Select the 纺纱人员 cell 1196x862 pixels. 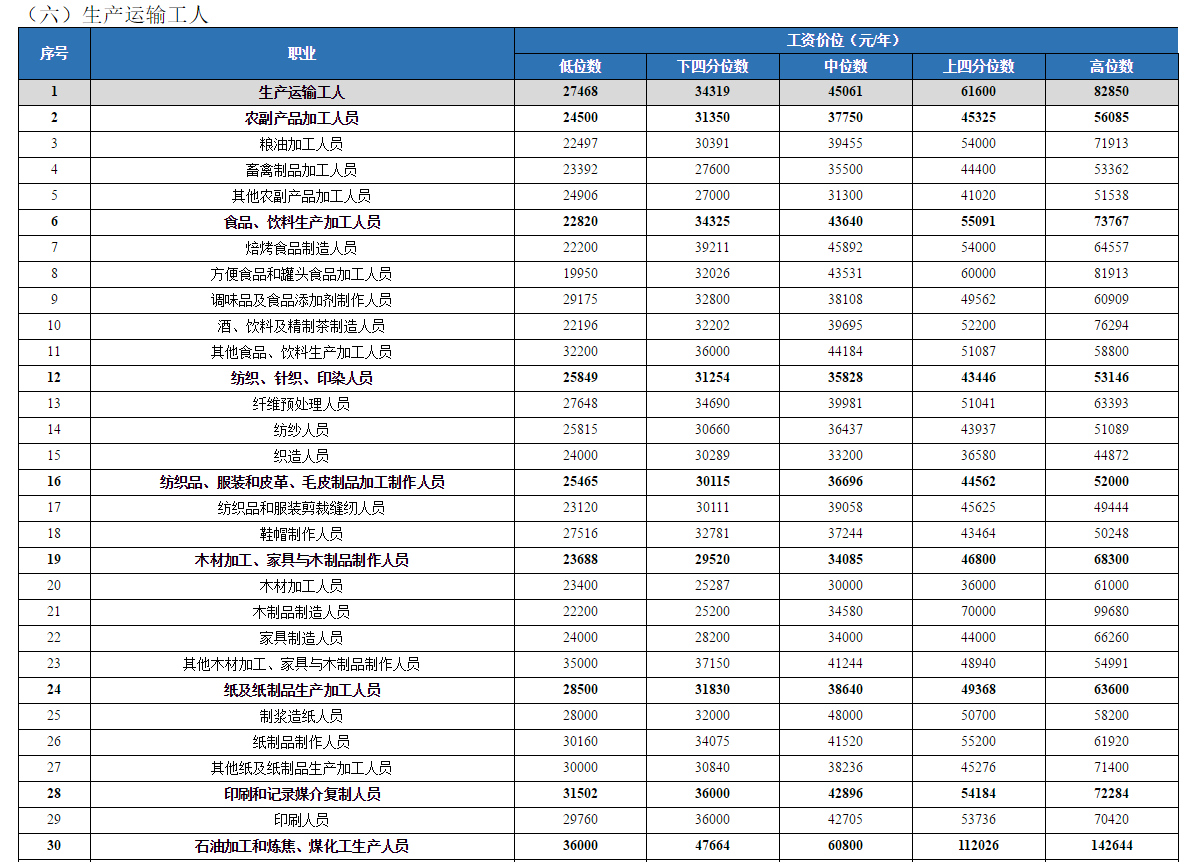[x=302, y=429]
